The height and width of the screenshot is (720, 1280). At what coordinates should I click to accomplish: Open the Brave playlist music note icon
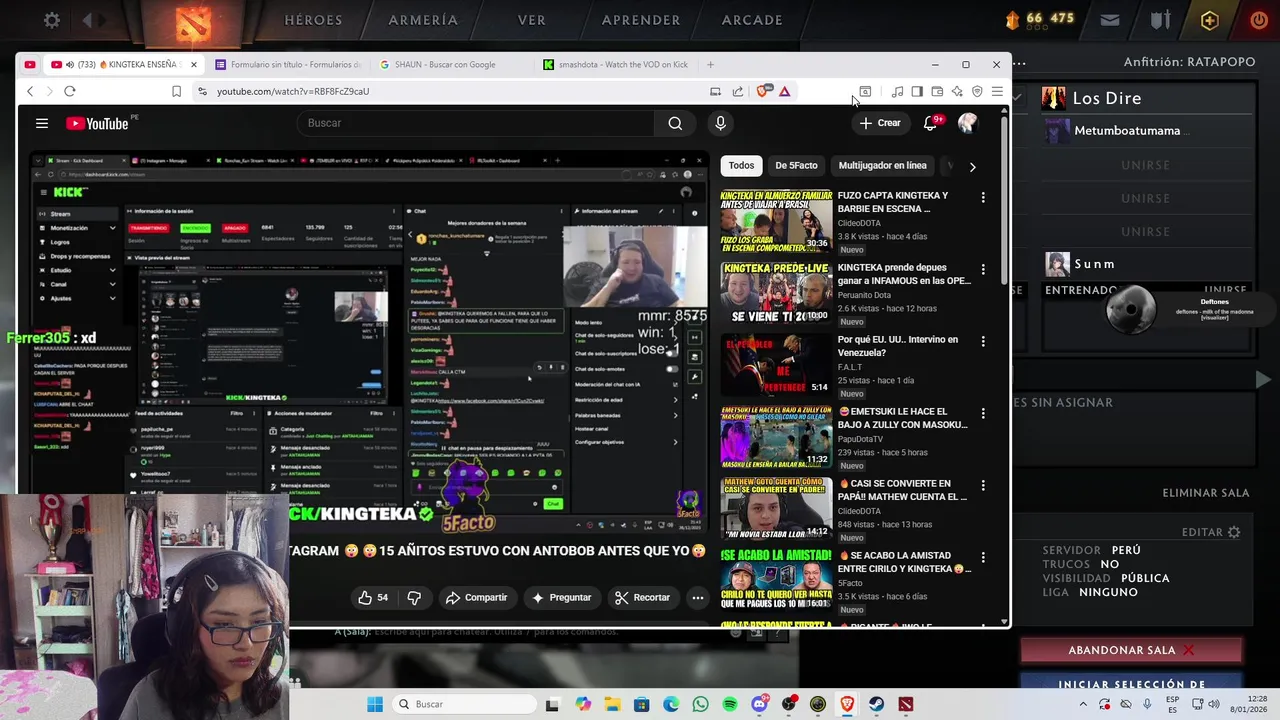click(897, 91)
